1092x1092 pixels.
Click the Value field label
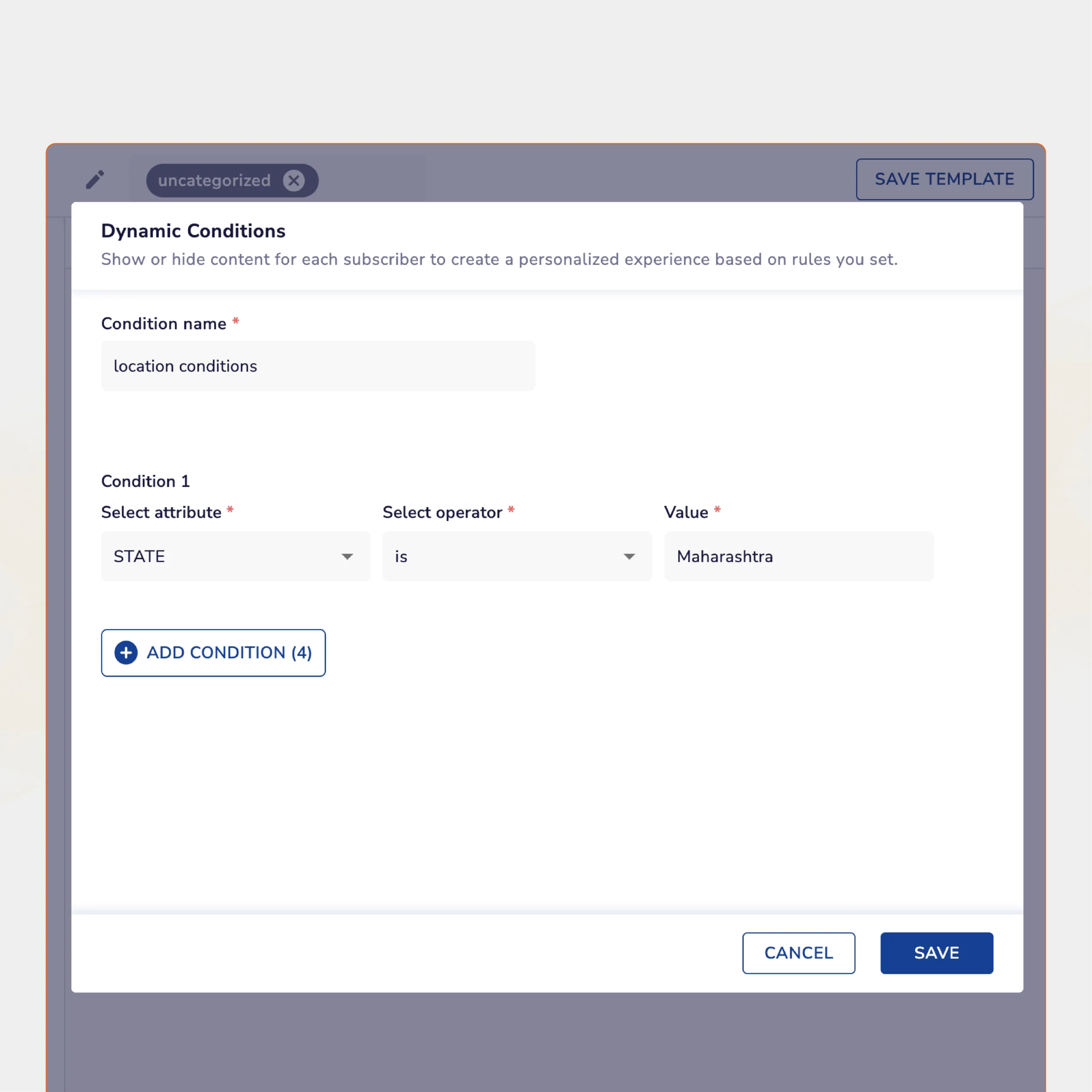click(685, 512)
